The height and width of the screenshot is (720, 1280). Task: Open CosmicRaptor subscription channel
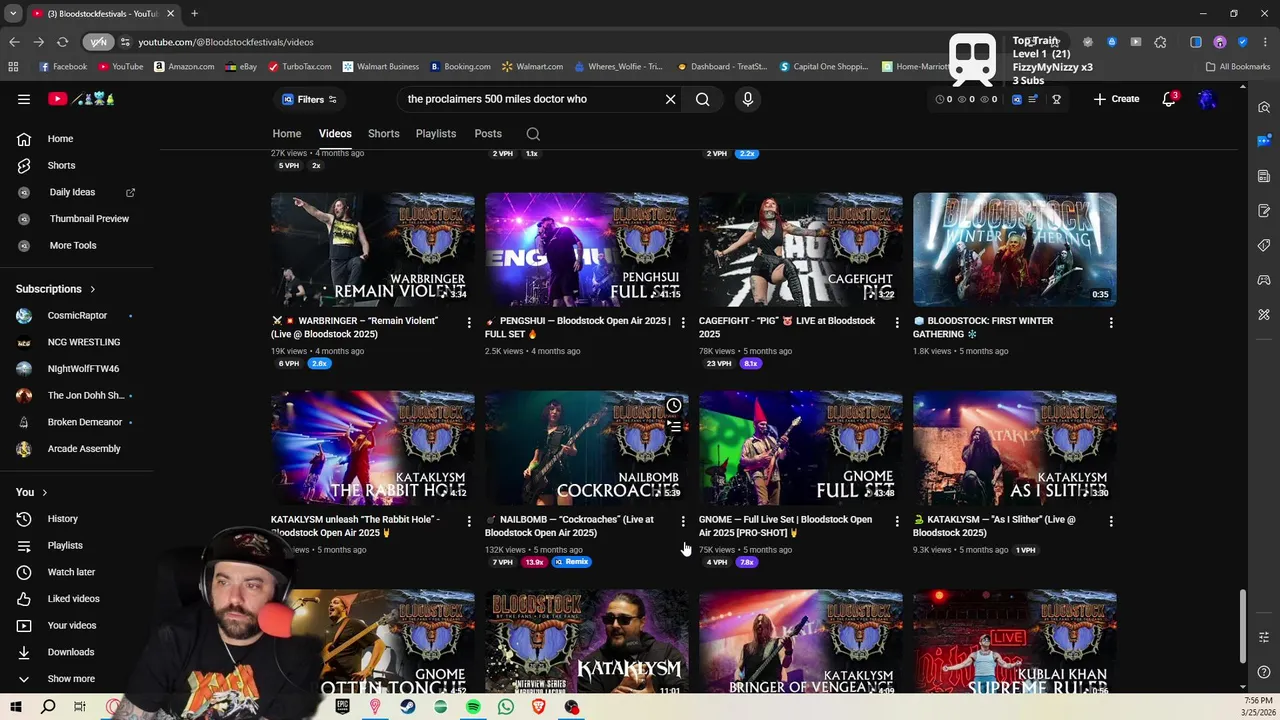(77, 316)
